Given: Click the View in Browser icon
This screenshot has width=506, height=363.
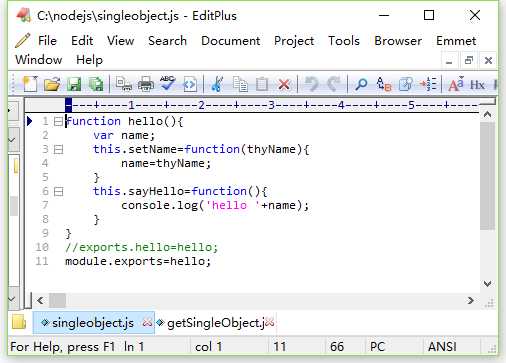Looking at the screenshot, I should pos(190,84).
